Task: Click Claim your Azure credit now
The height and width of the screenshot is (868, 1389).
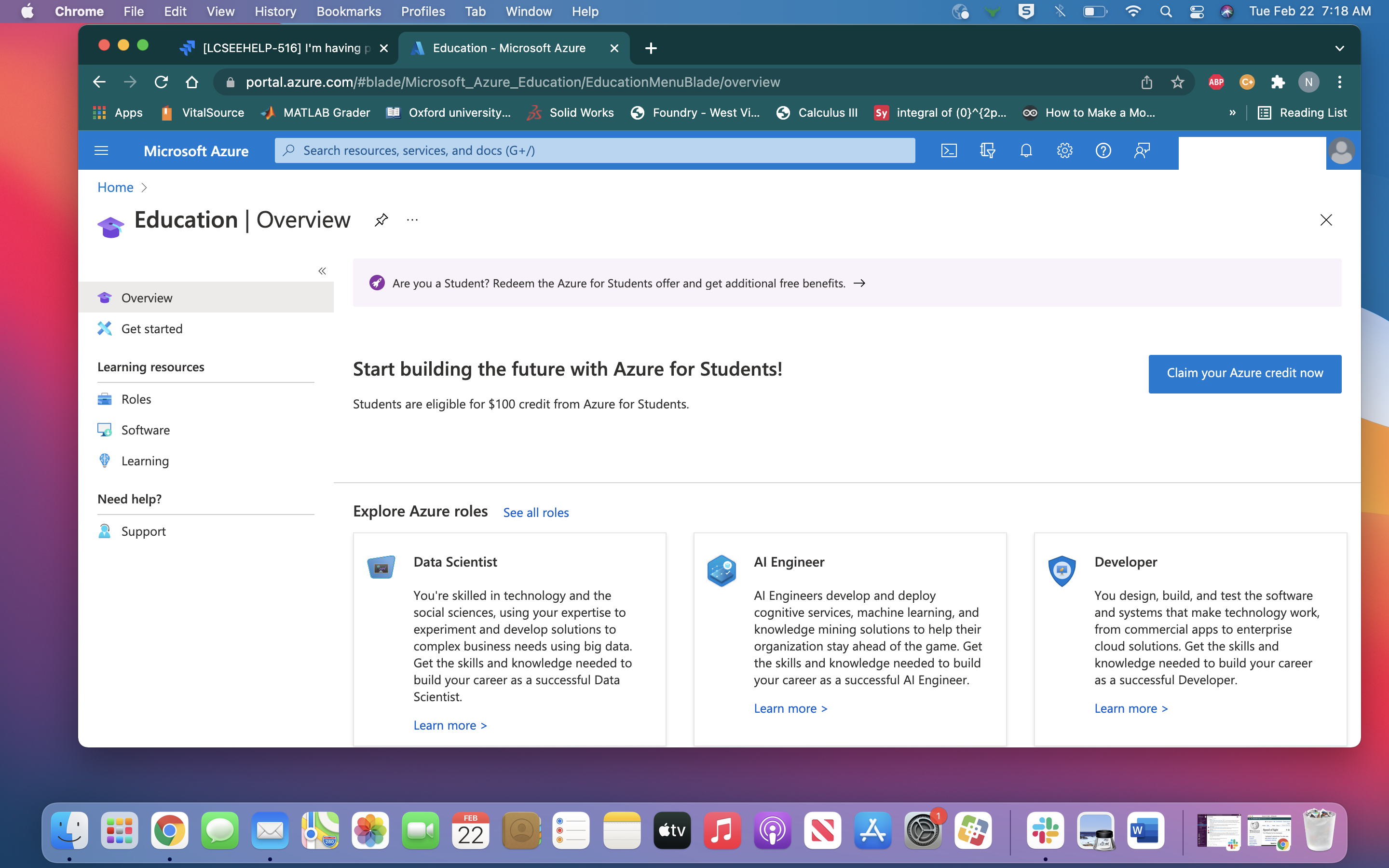Action: 1244,374
